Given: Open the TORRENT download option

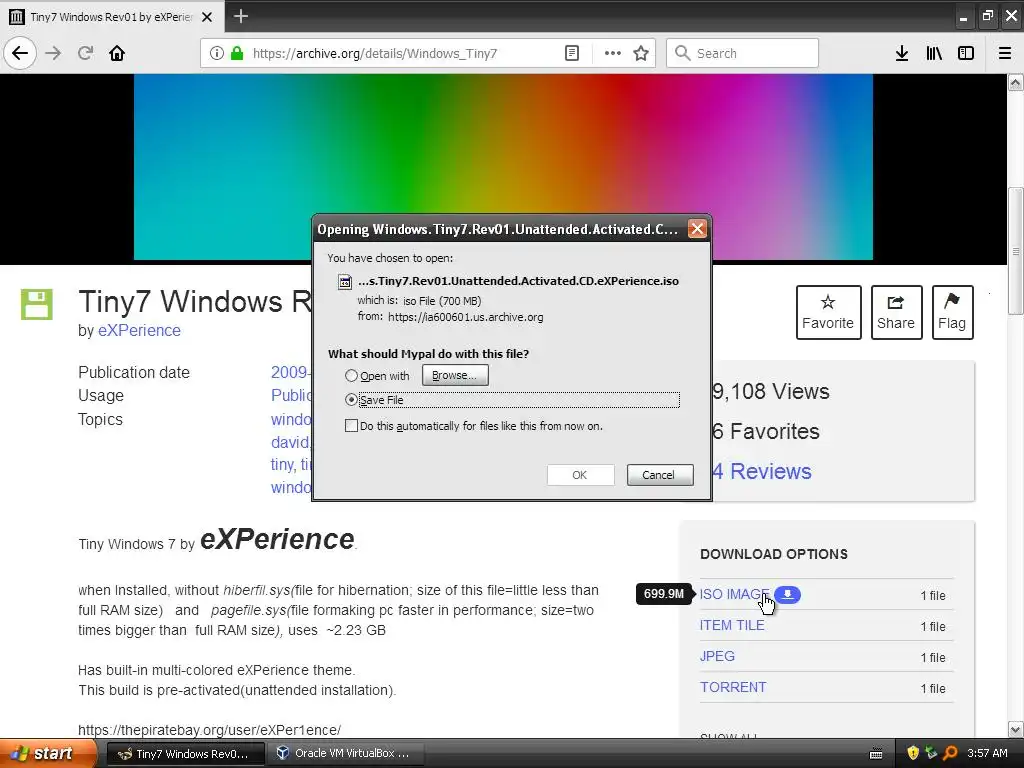Looking at the screenshot, I should point(733,687).
